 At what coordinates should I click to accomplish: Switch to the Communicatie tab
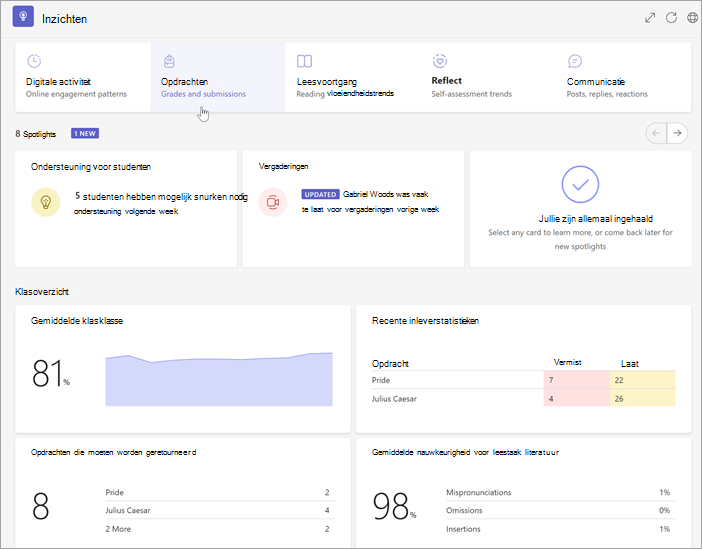(623, 77)
